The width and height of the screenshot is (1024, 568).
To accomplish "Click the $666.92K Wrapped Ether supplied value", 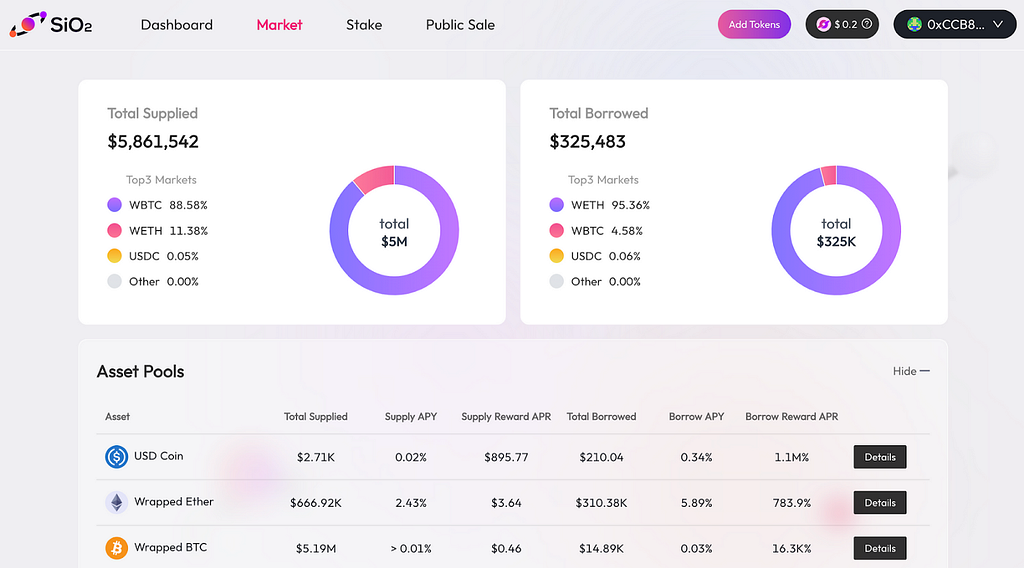I will 315,503.
